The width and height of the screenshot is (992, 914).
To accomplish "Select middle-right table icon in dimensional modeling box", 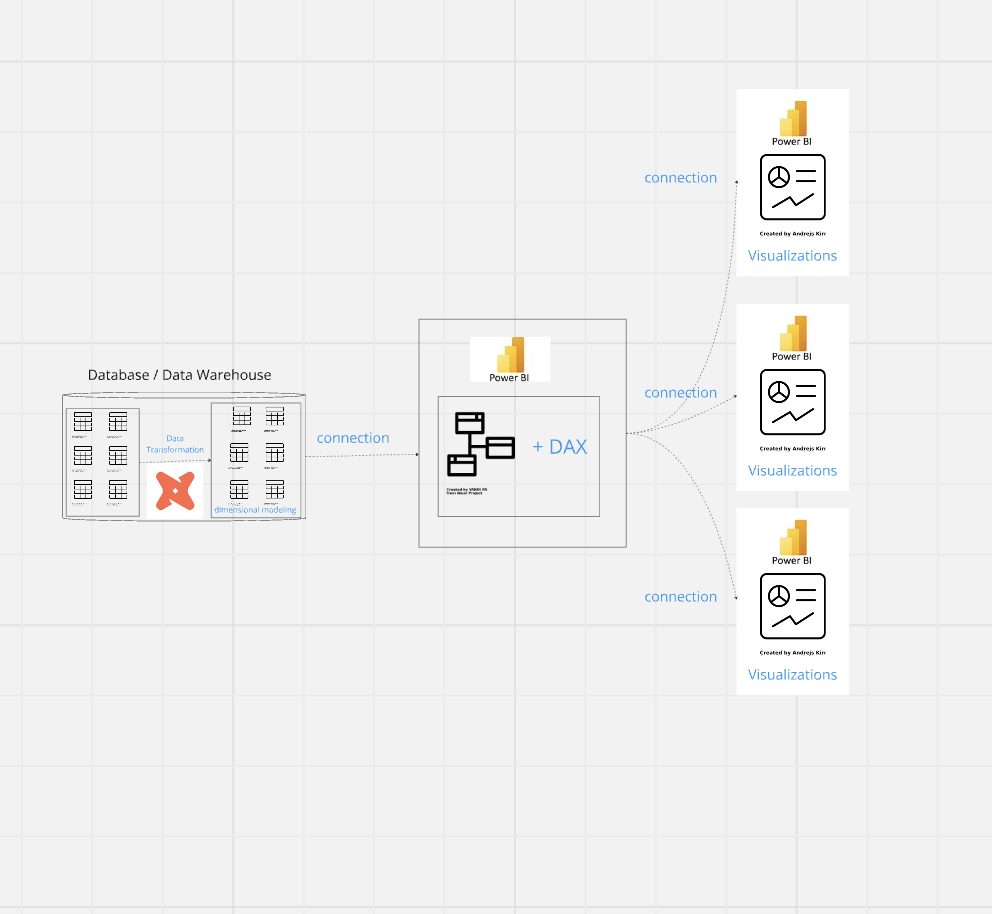I will pos(275,453).
